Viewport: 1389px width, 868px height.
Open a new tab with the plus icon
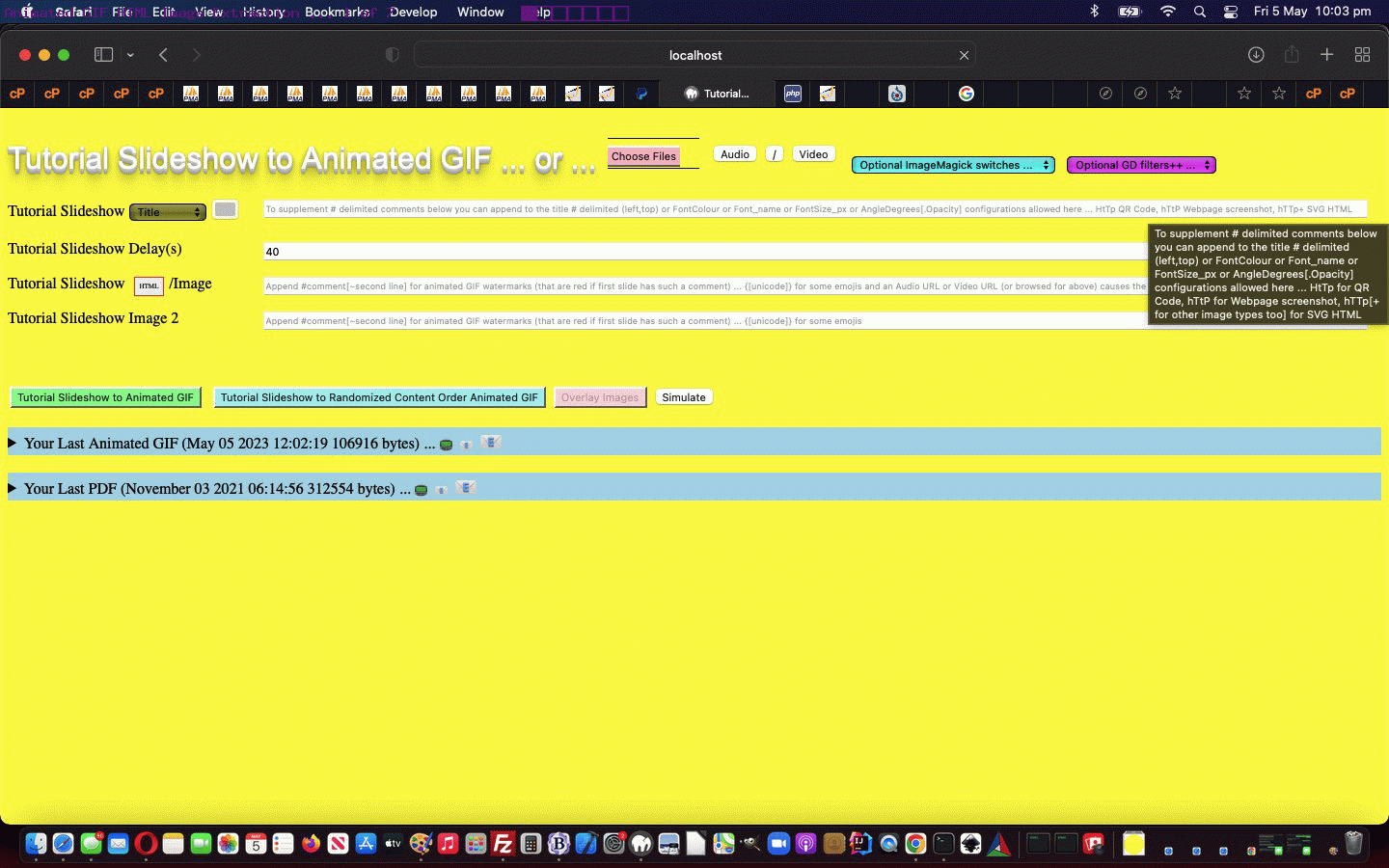pyautogui.click(x=1327, y=55)
